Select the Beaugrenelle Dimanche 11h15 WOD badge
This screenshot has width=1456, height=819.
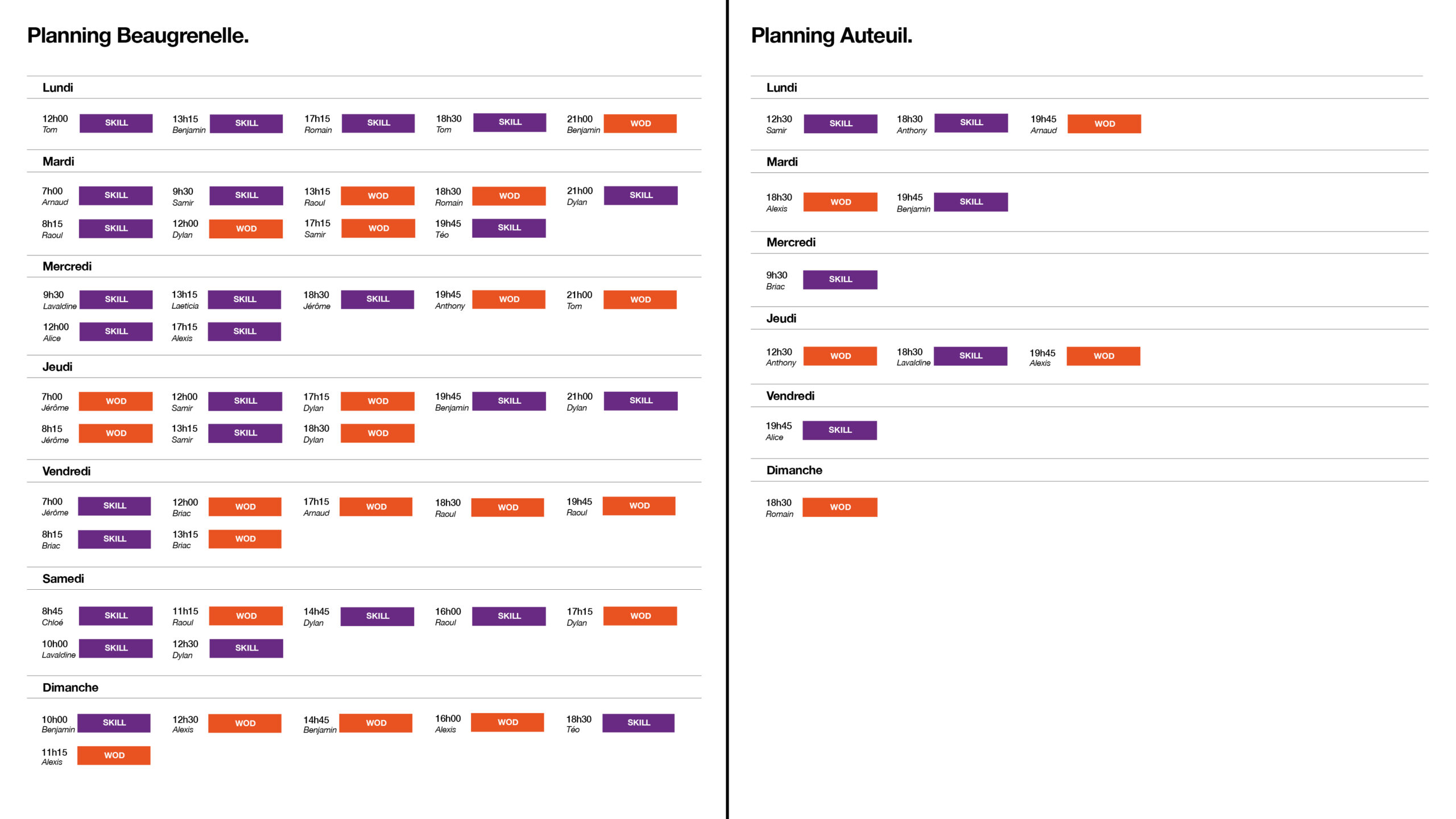coord(114,755)
